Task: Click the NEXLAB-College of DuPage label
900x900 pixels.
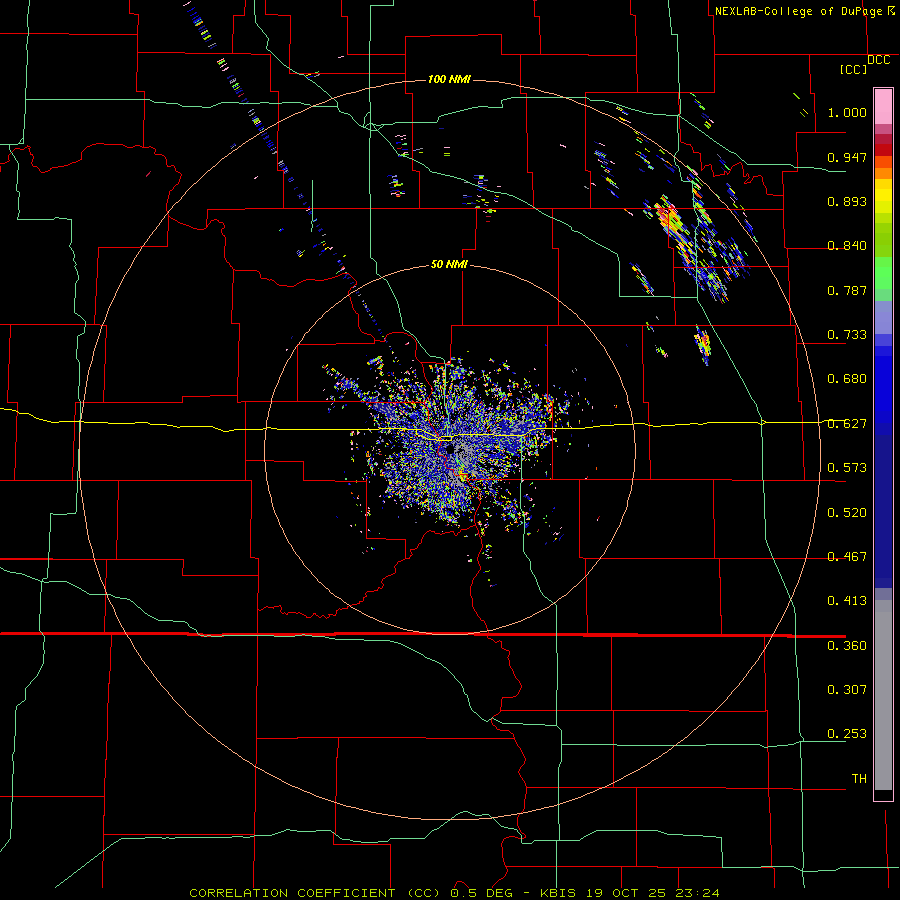Action: pyautogui.click(x=798, y=11)
